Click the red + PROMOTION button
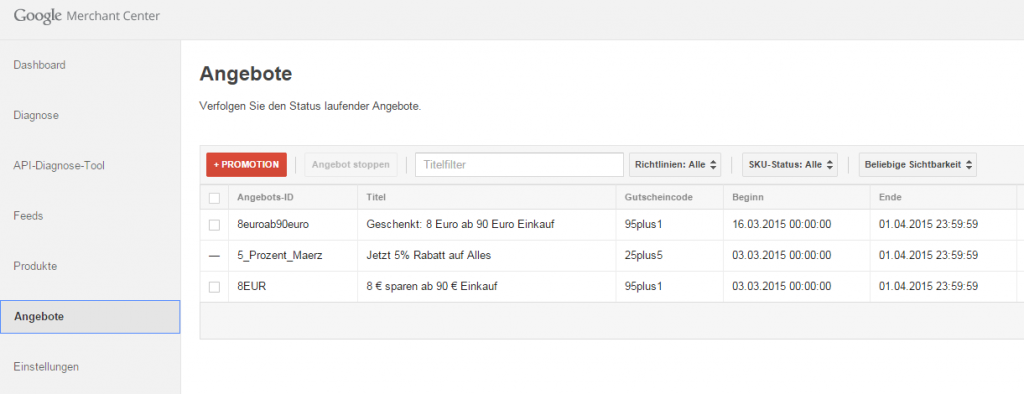1024x394 pixels. [247, 165]
